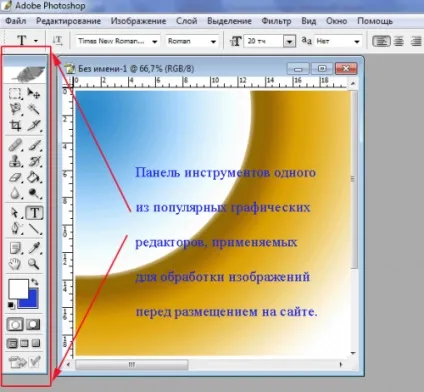The height and width of the screenshot is (392, 424).
Task: Open the Фильтр menu
Action: point(276,21)
